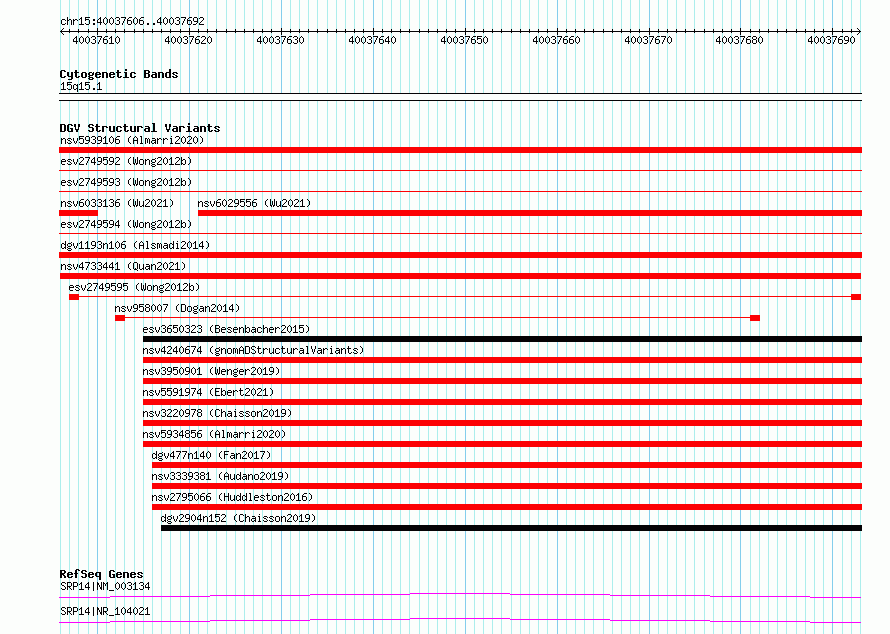Click dgv1193n106 (Alsmadi2014) label
The width and height of the screenshot is (890, 634).
tap(135, 245)
